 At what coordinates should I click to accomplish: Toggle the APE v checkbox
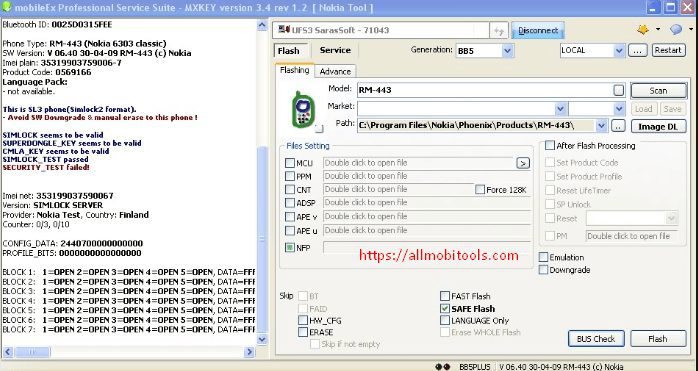290,217
